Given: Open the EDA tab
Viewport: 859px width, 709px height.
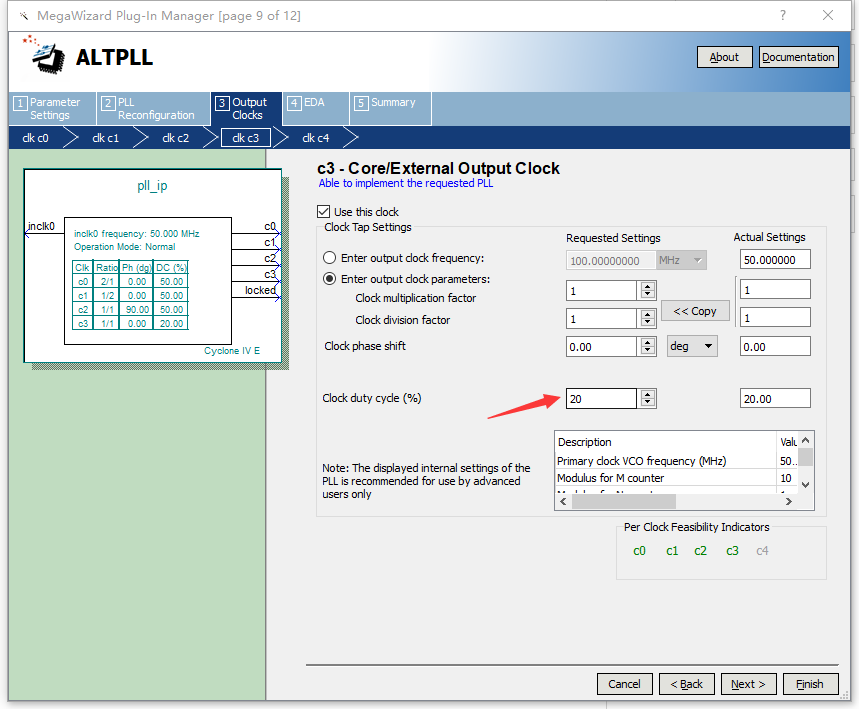Looking at the screenshot, I should pos(316,108).
